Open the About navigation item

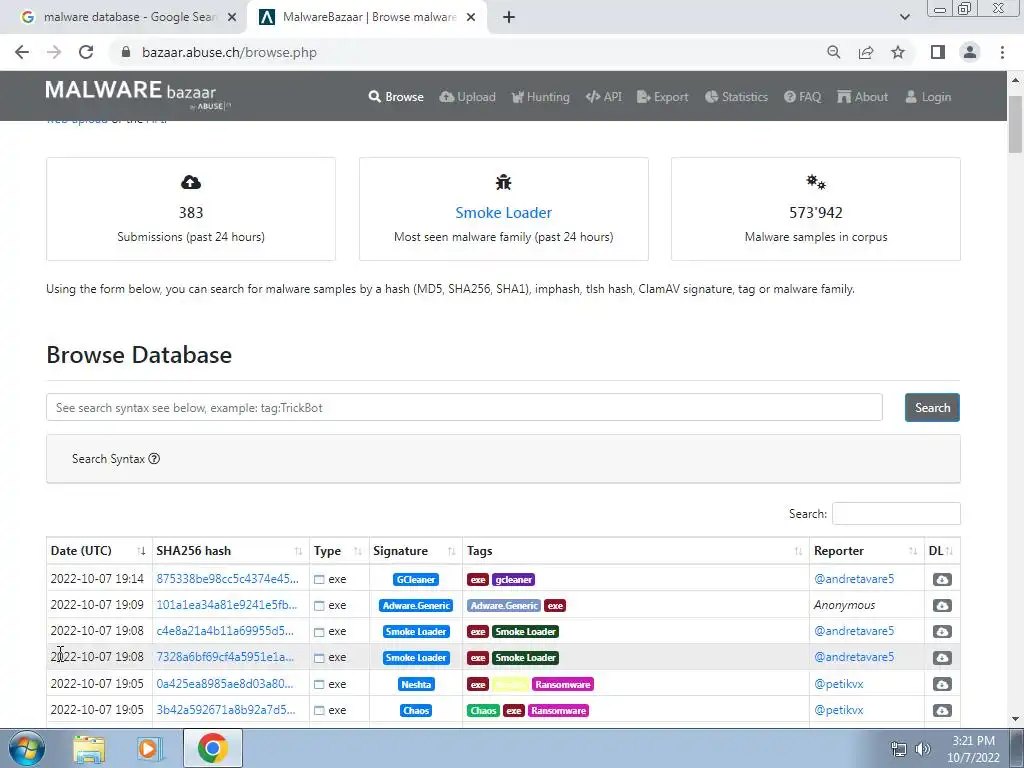coord(862,97)
